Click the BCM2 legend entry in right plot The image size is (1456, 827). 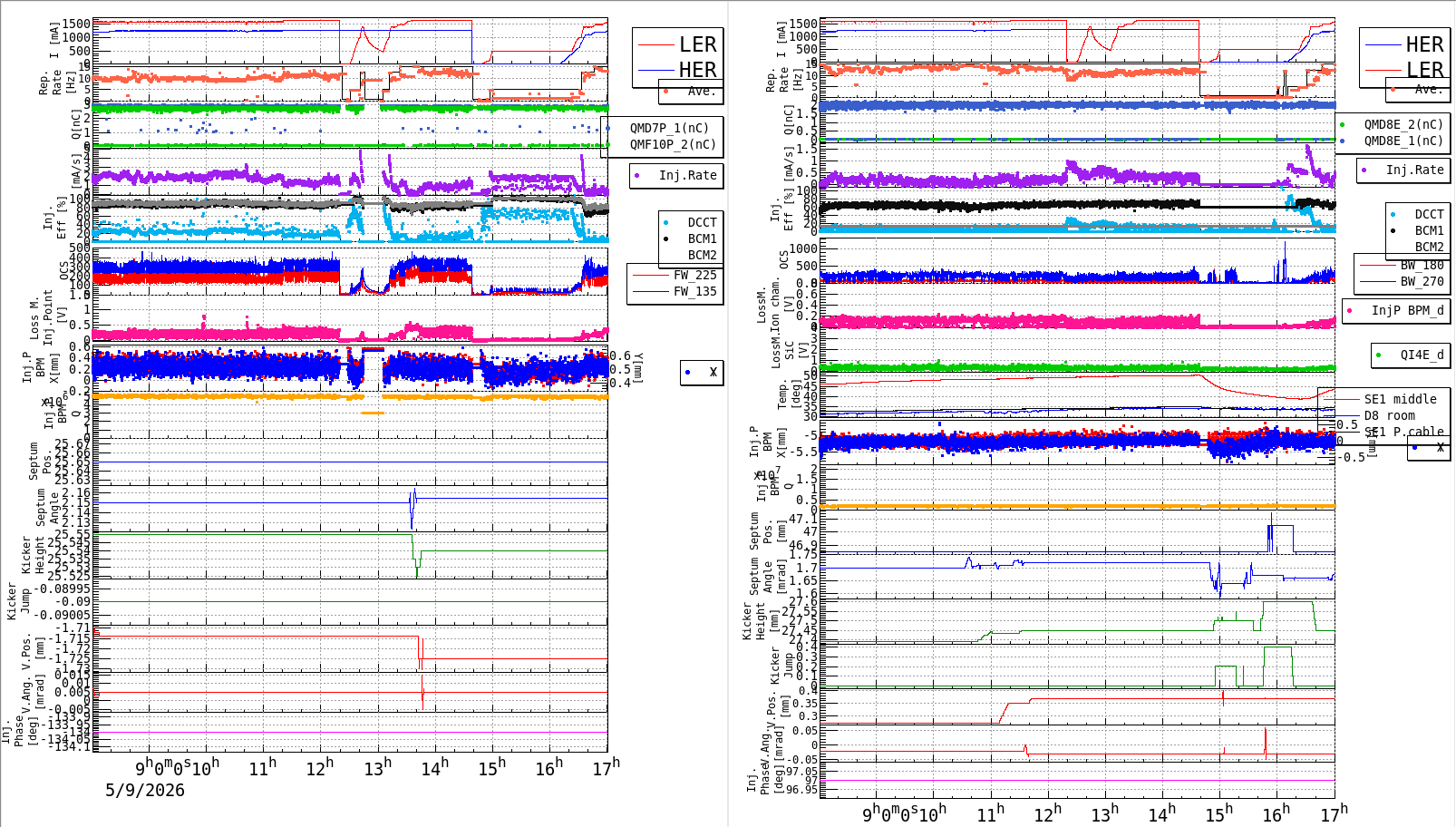(x=1429, y=247)
